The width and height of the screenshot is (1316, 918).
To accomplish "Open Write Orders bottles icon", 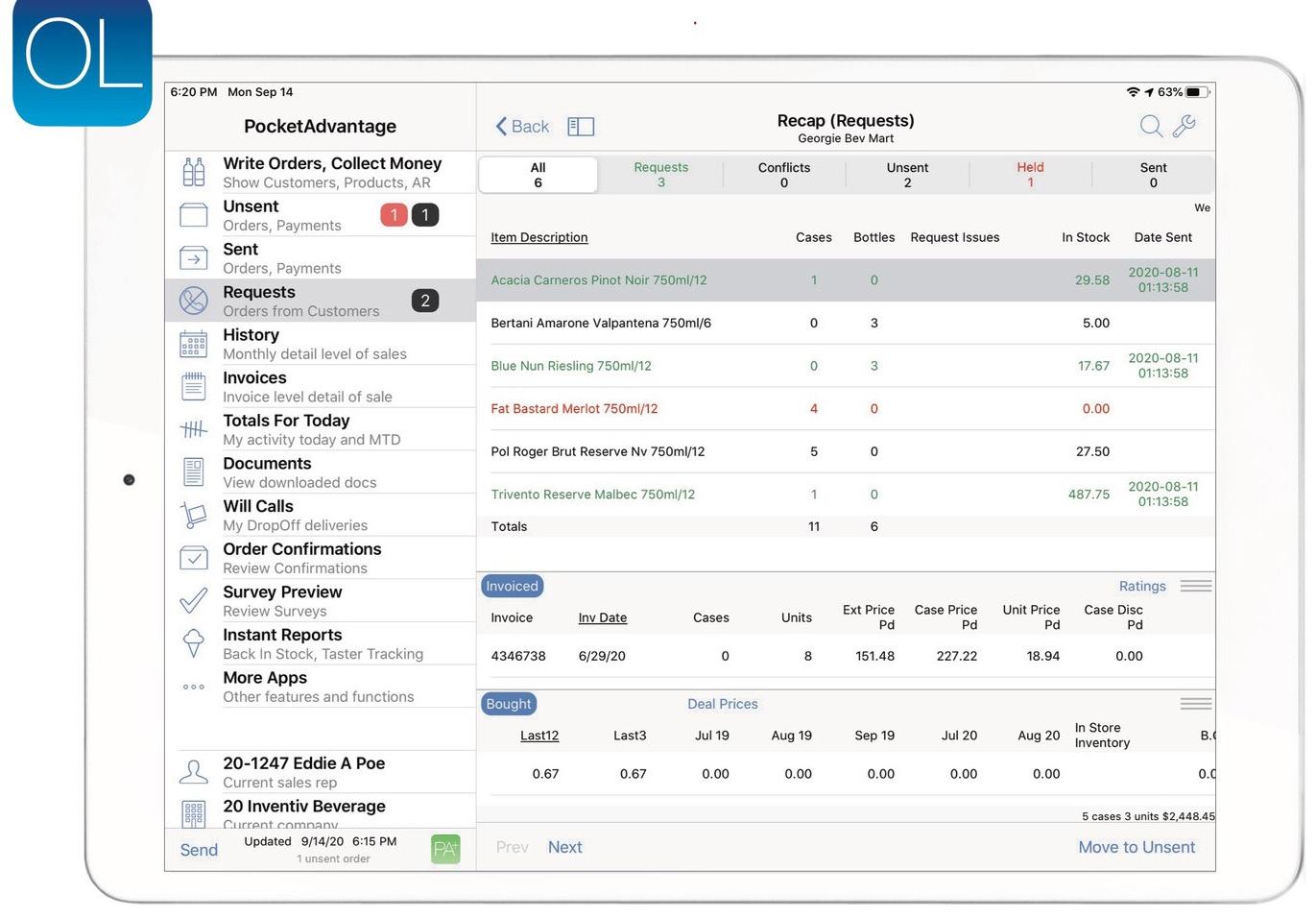I will coord(194,172).
